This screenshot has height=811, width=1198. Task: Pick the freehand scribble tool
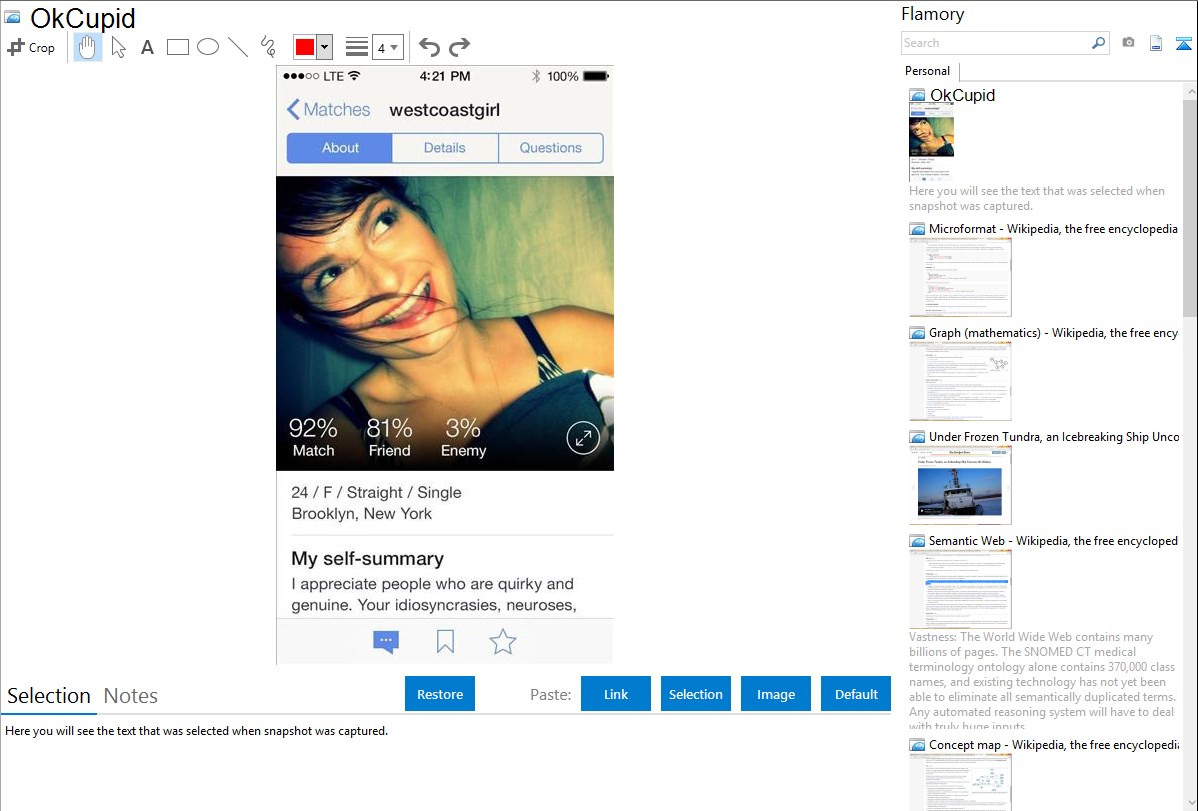268,47
